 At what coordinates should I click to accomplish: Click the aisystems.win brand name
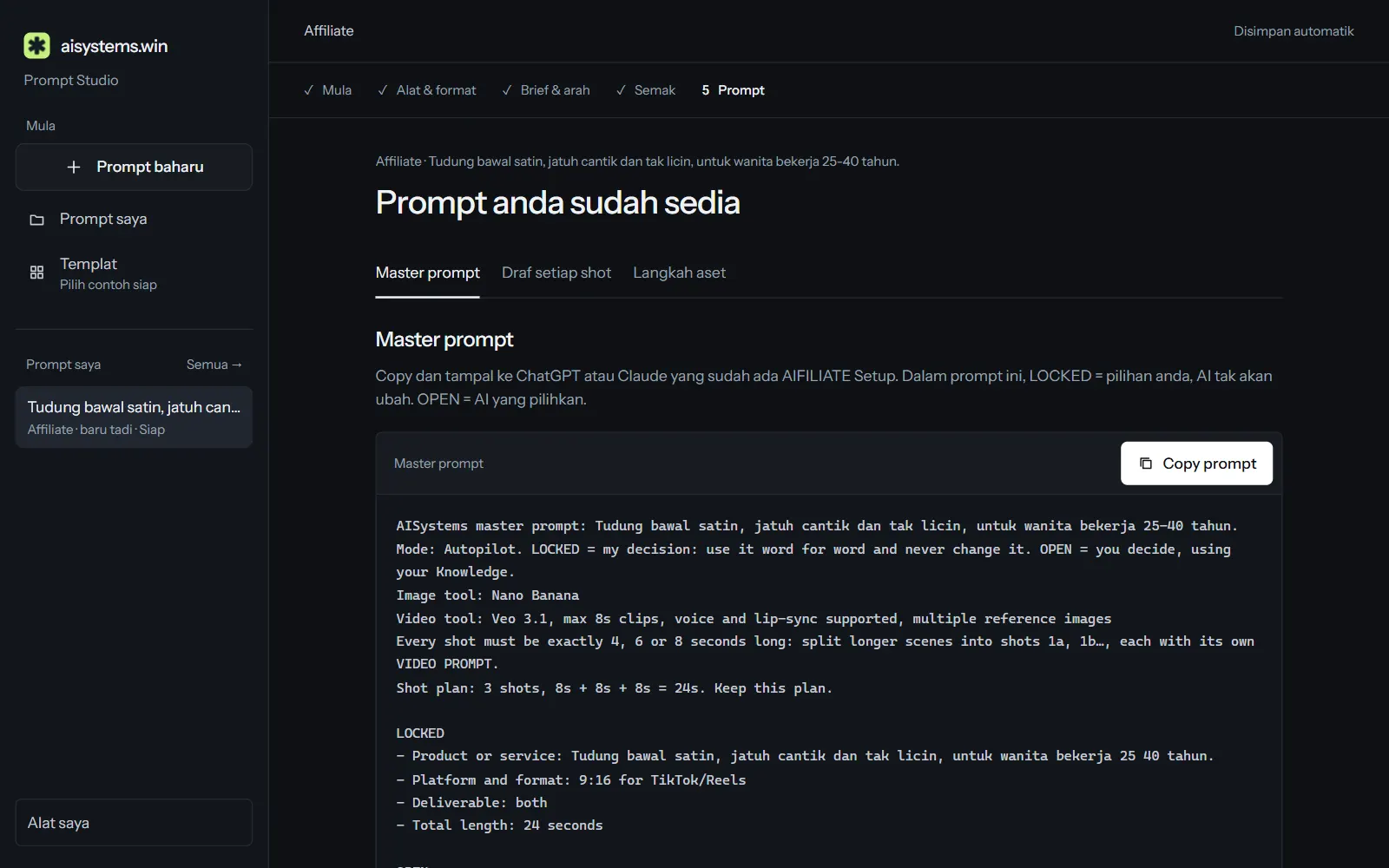coord(114,46)
